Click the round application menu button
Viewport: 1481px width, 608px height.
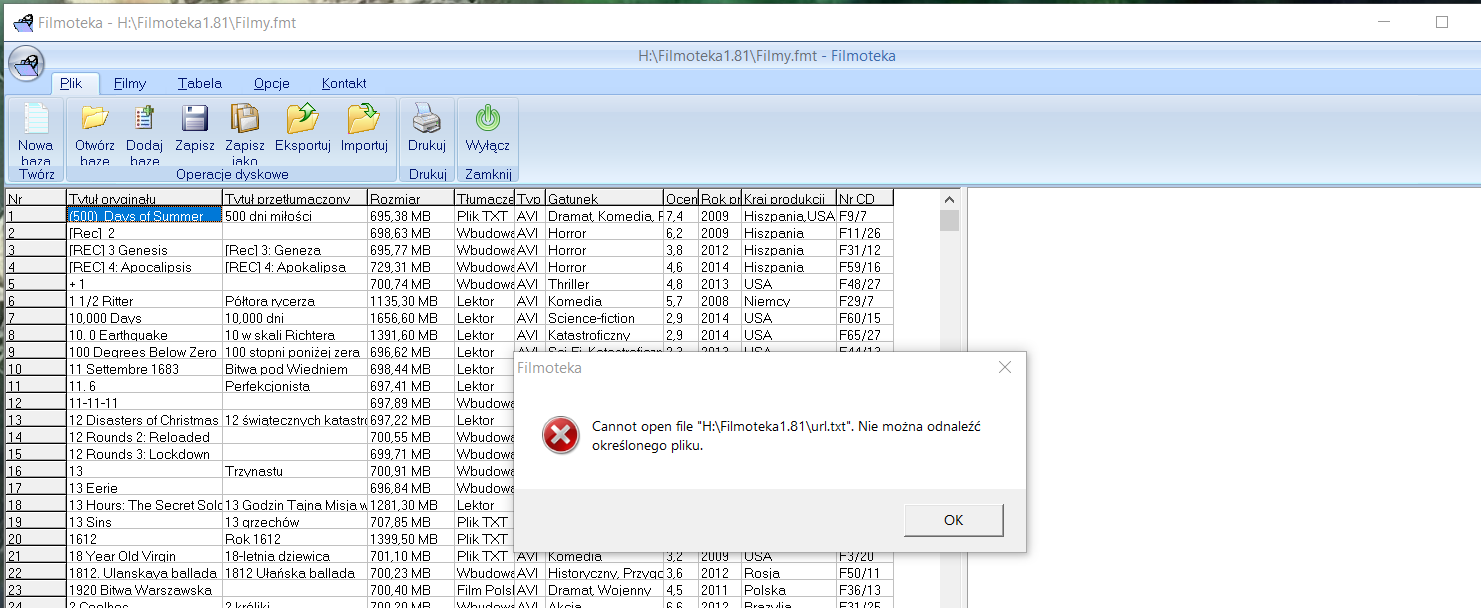click(x=26, y=66)
